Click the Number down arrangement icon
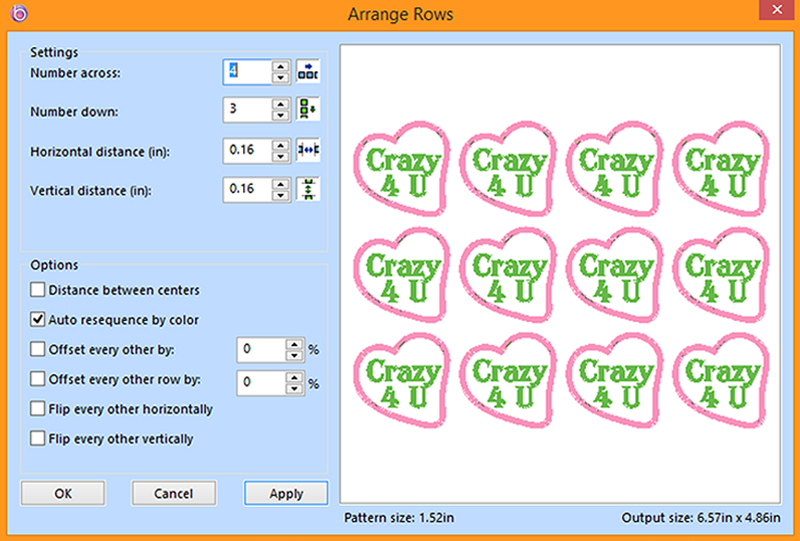The image size is (800, 541). 310,108
